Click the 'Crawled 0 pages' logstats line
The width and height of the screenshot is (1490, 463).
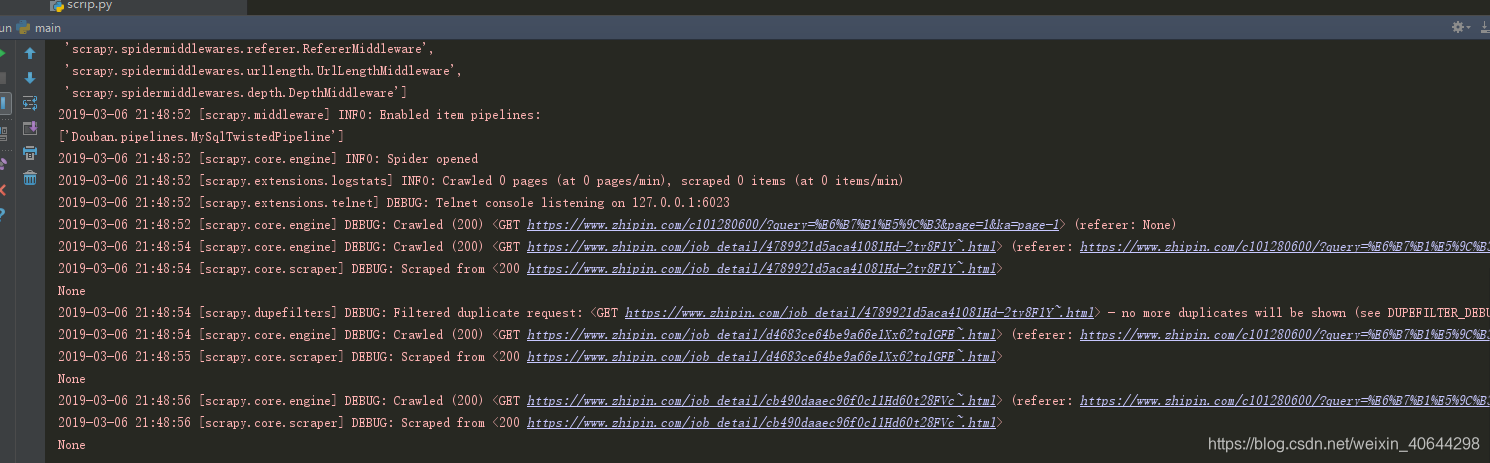point(480,181)
